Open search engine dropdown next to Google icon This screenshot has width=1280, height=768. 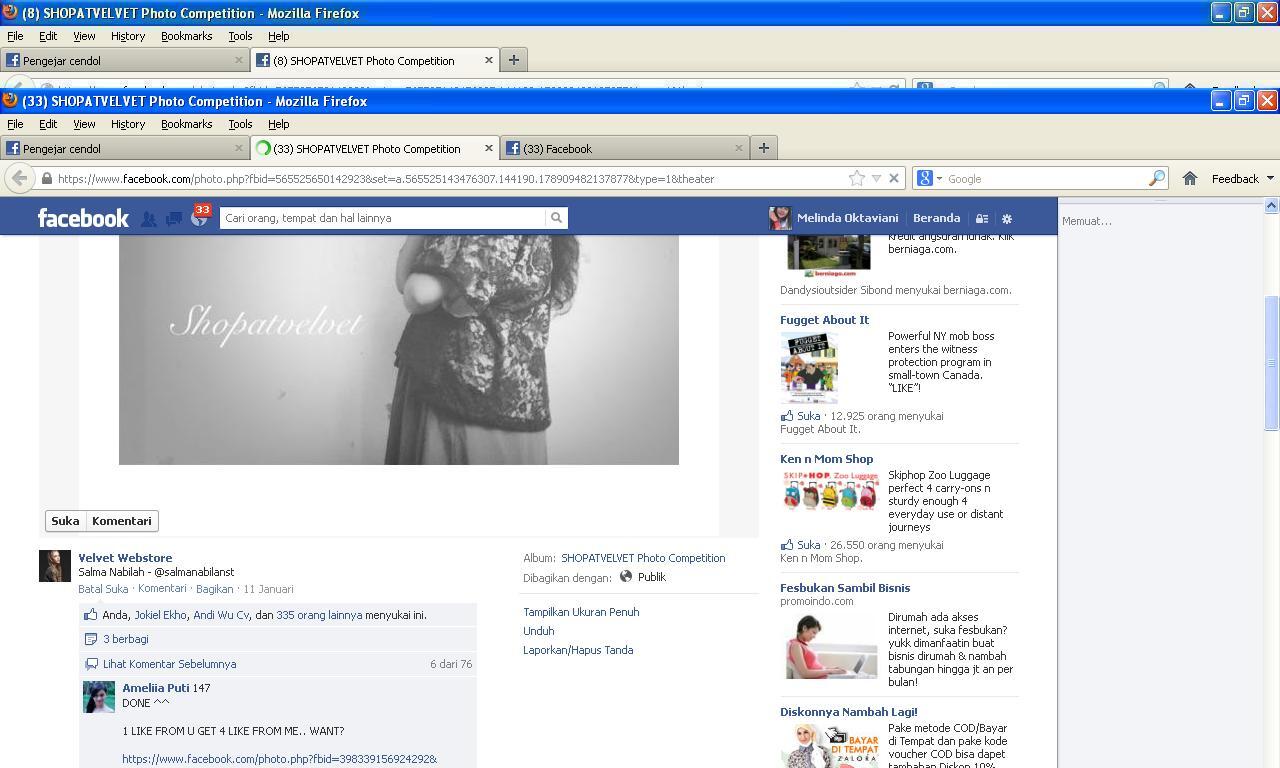939,178
